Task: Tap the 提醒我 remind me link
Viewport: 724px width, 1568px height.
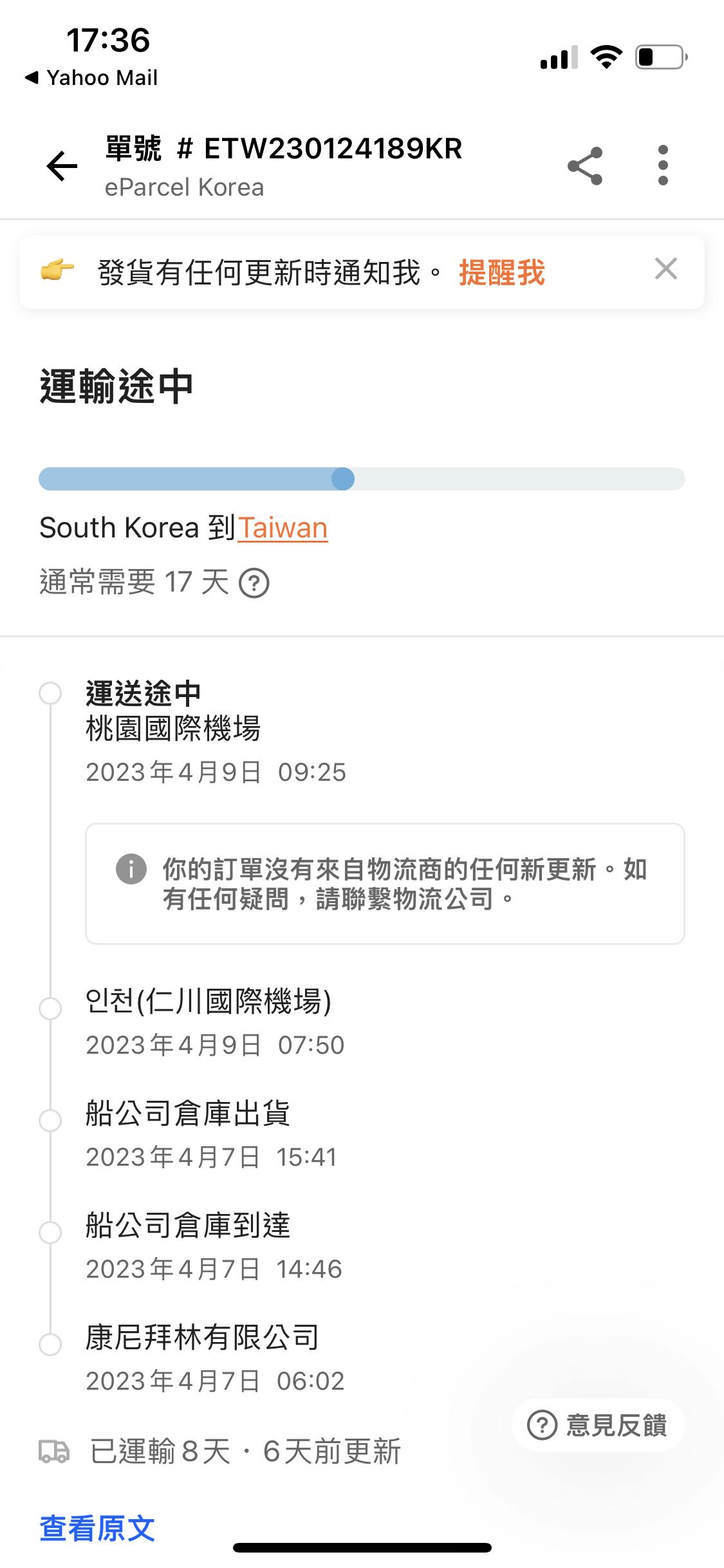Action: coord(501,273)
